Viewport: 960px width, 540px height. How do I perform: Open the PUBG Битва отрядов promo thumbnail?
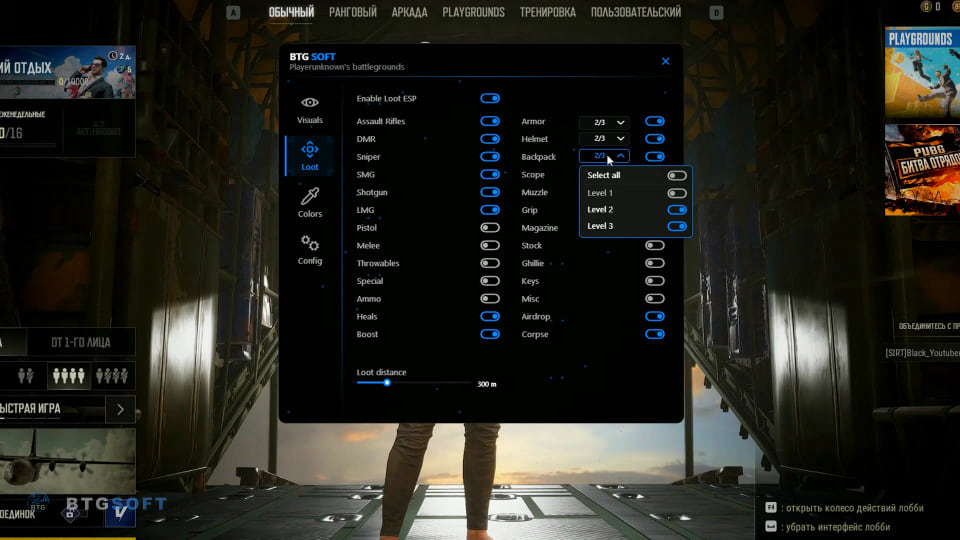[x=922, y=170]
